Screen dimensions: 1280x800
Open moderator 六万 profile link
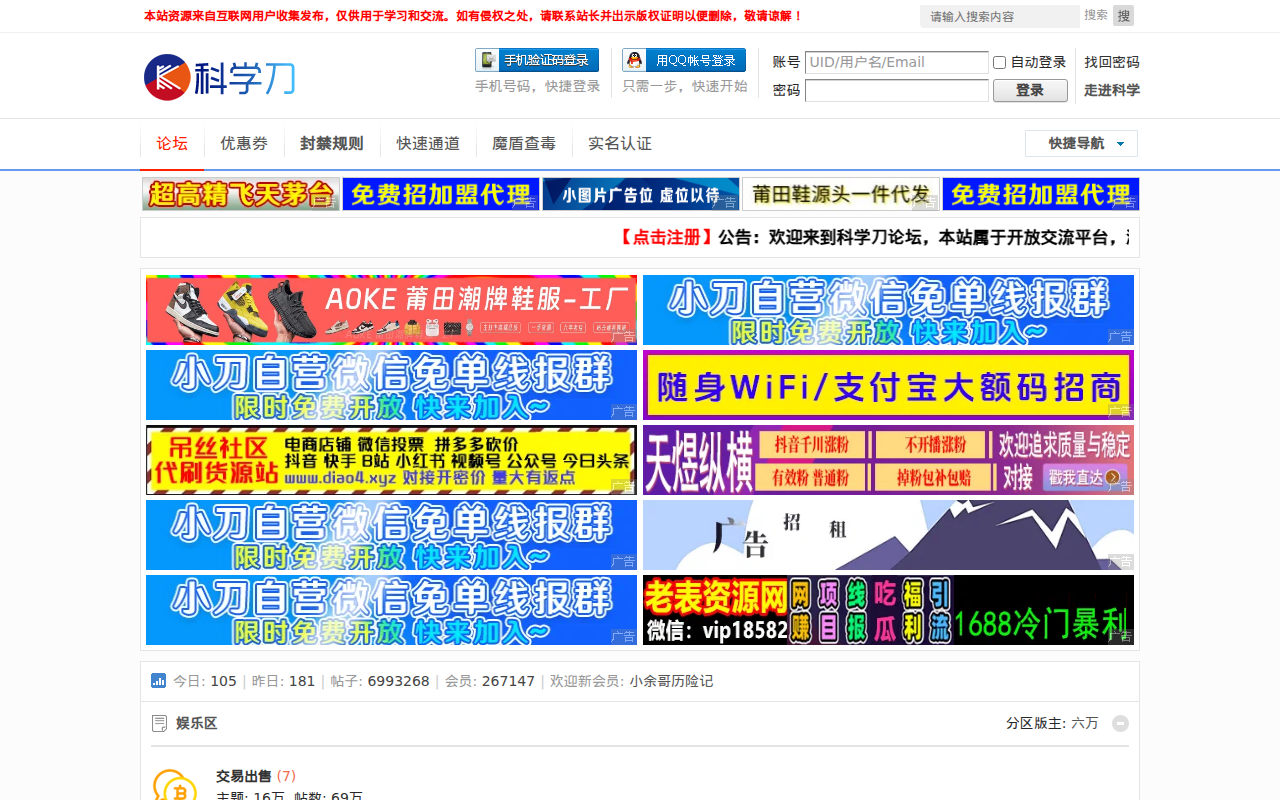coord(1085,723)
